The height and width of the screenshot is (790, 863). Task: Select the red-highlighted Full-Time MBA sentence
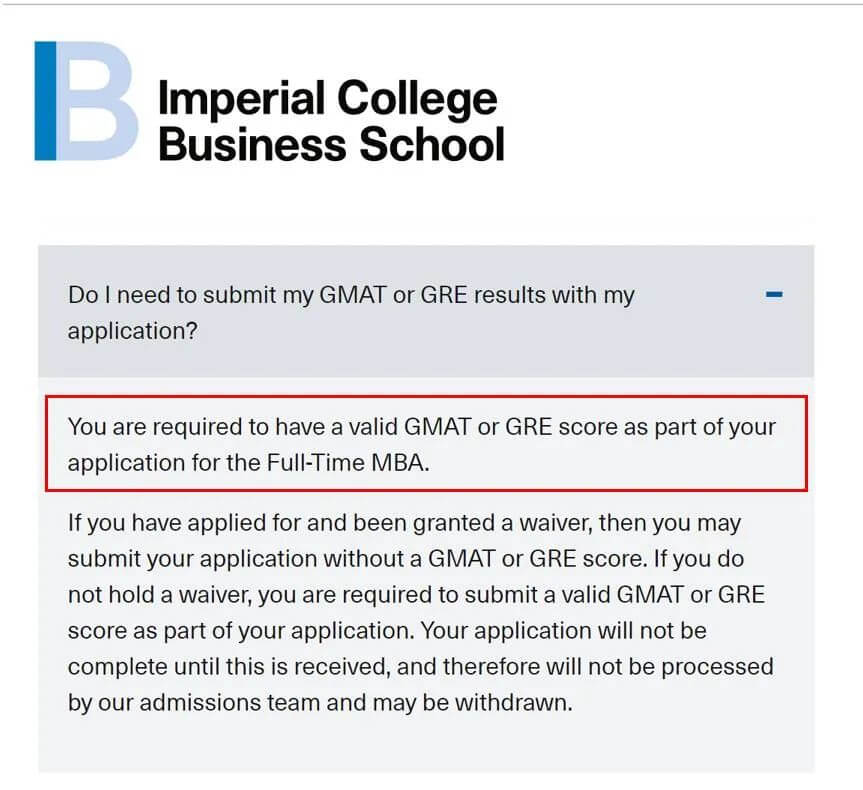point(427,443)
